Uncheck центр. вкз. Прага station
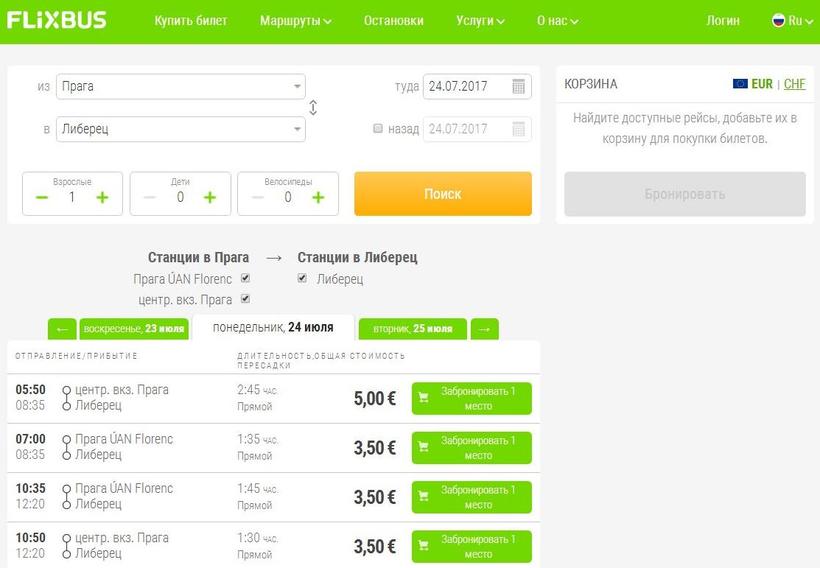The image size is (820, 568). coord(245,298)
